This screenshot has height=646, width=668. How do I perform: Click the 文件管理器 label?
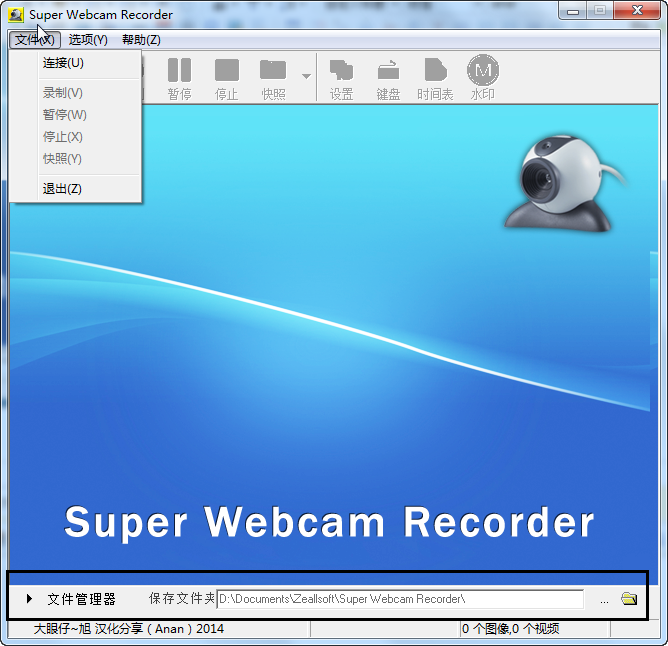tap(81, 599)
